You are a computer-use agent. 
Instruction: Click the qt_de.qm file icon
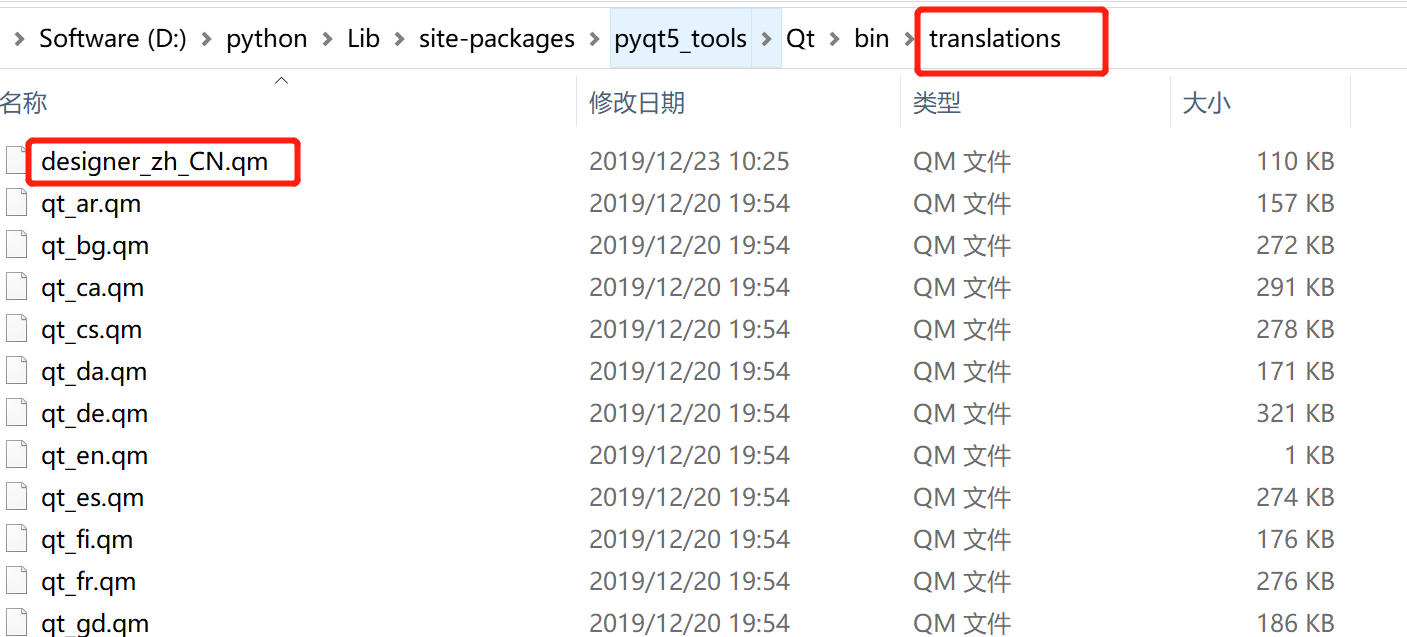tap(17, 413)
